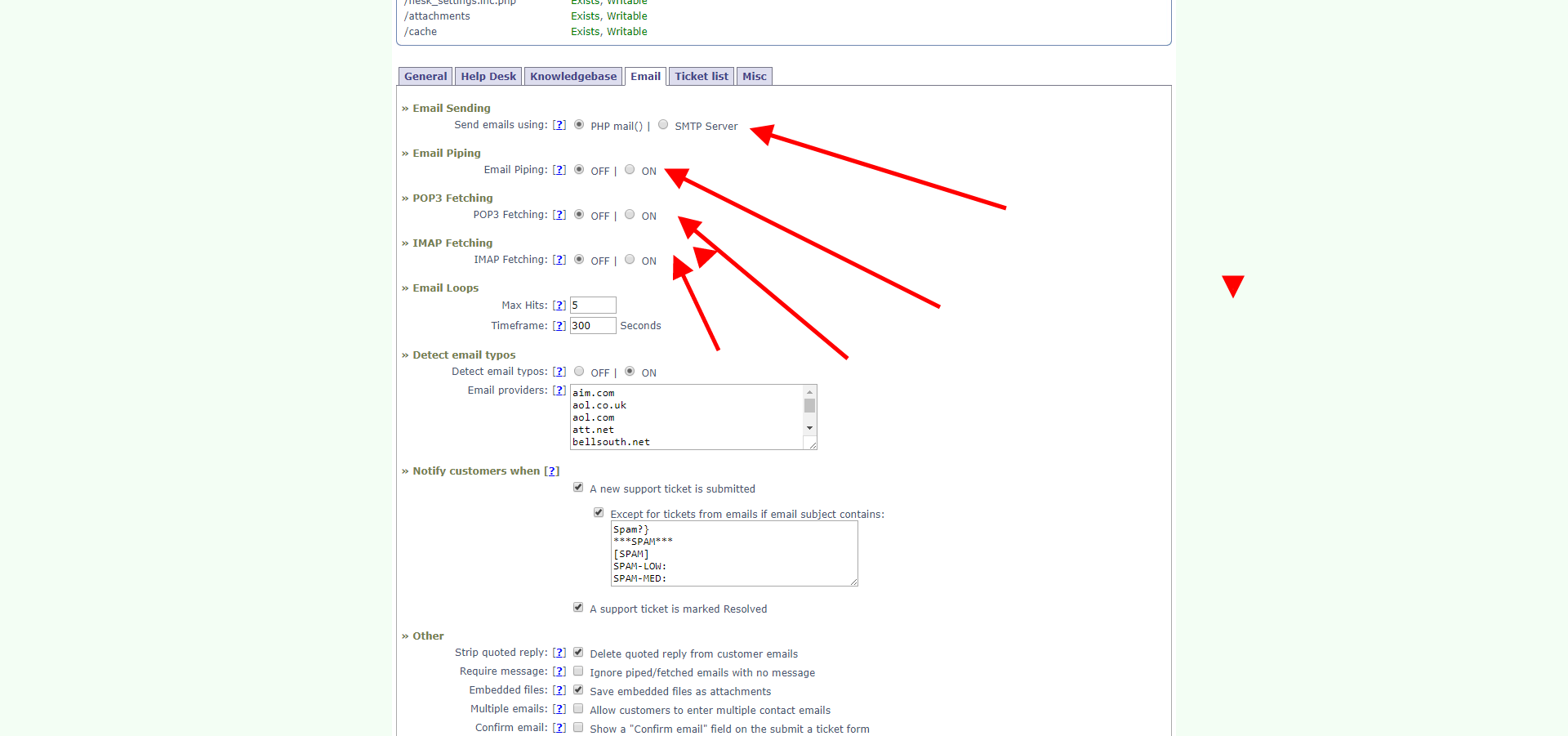Image resolution: width=1568 pixels, height=736 pixels.
Task: Set Detect email typos to OFF
Action: coord(579,372)
